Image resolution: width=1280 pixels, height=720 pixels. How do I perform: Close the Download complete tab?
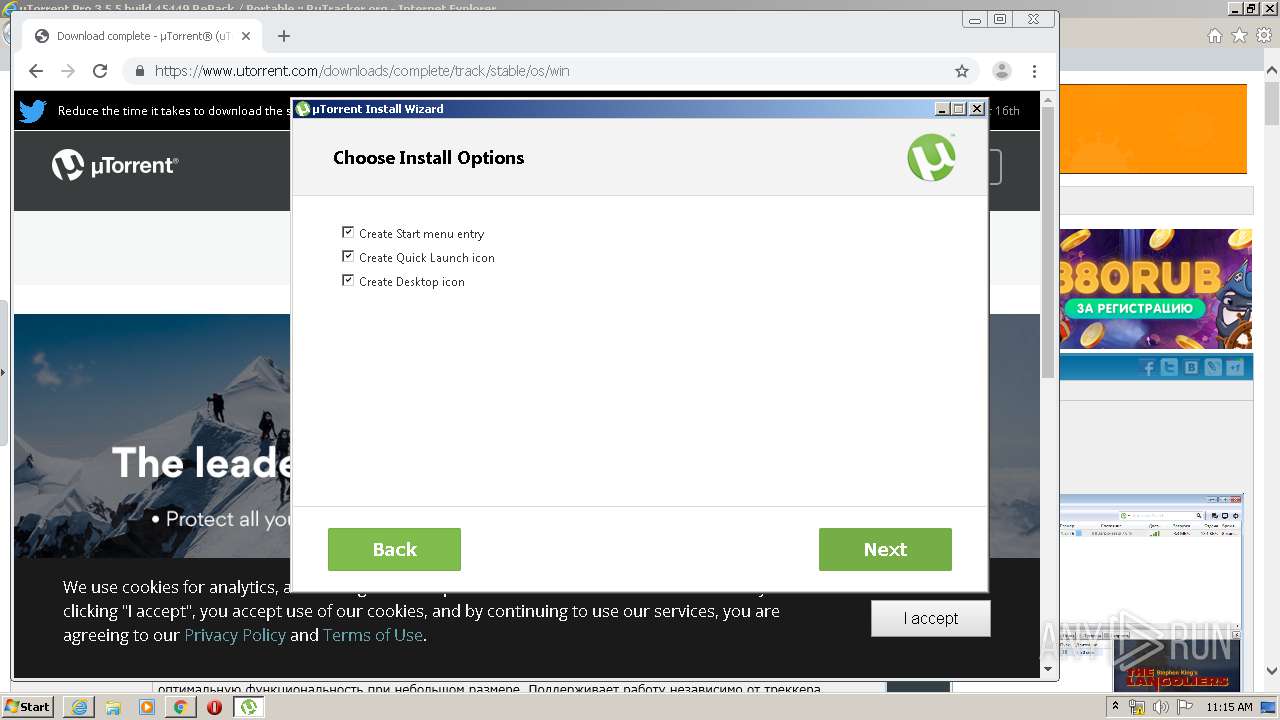point(246,36)
